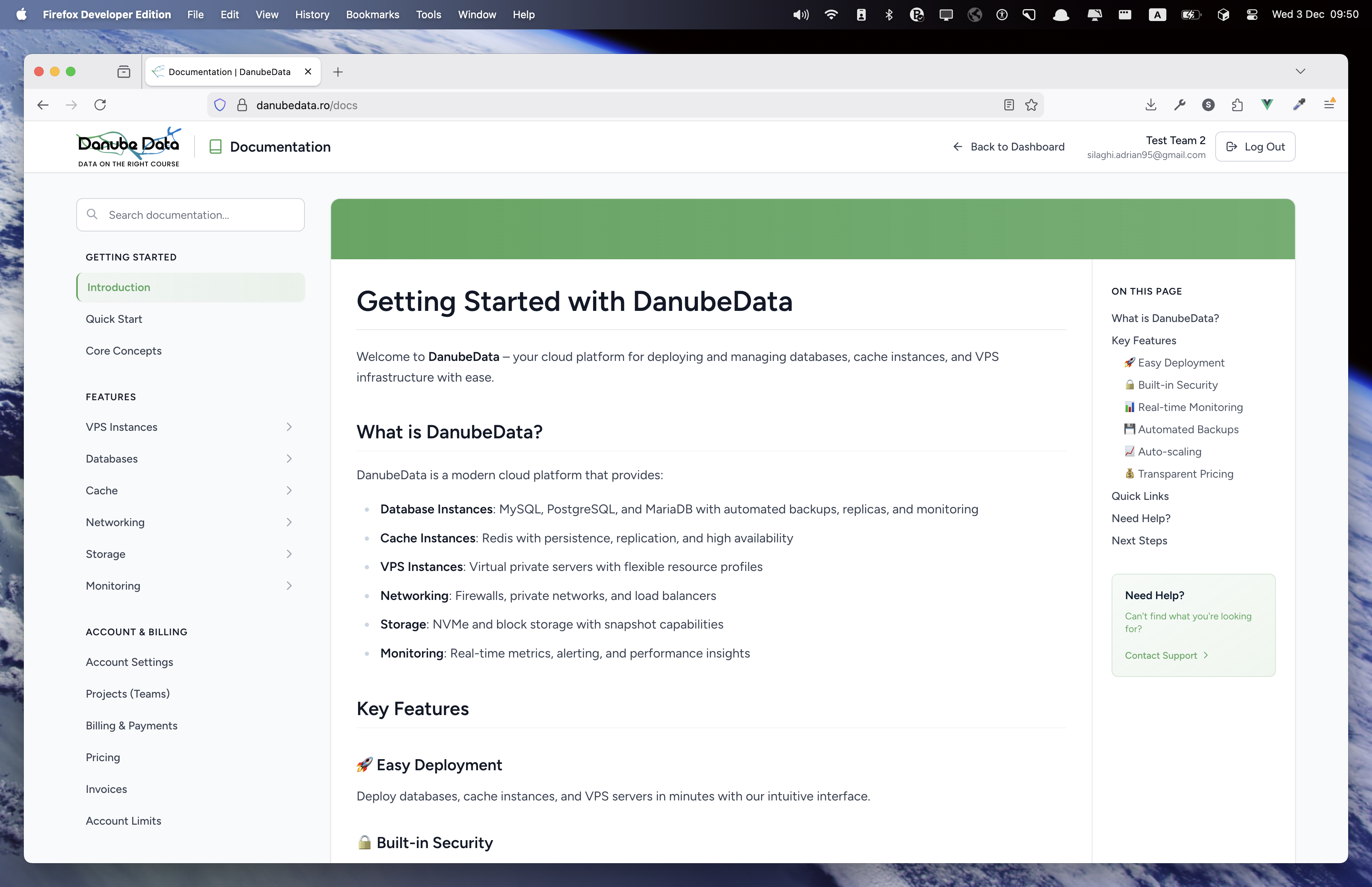
Task: Open the eyedropper color picker tool
Action: tap(1299, 105)
